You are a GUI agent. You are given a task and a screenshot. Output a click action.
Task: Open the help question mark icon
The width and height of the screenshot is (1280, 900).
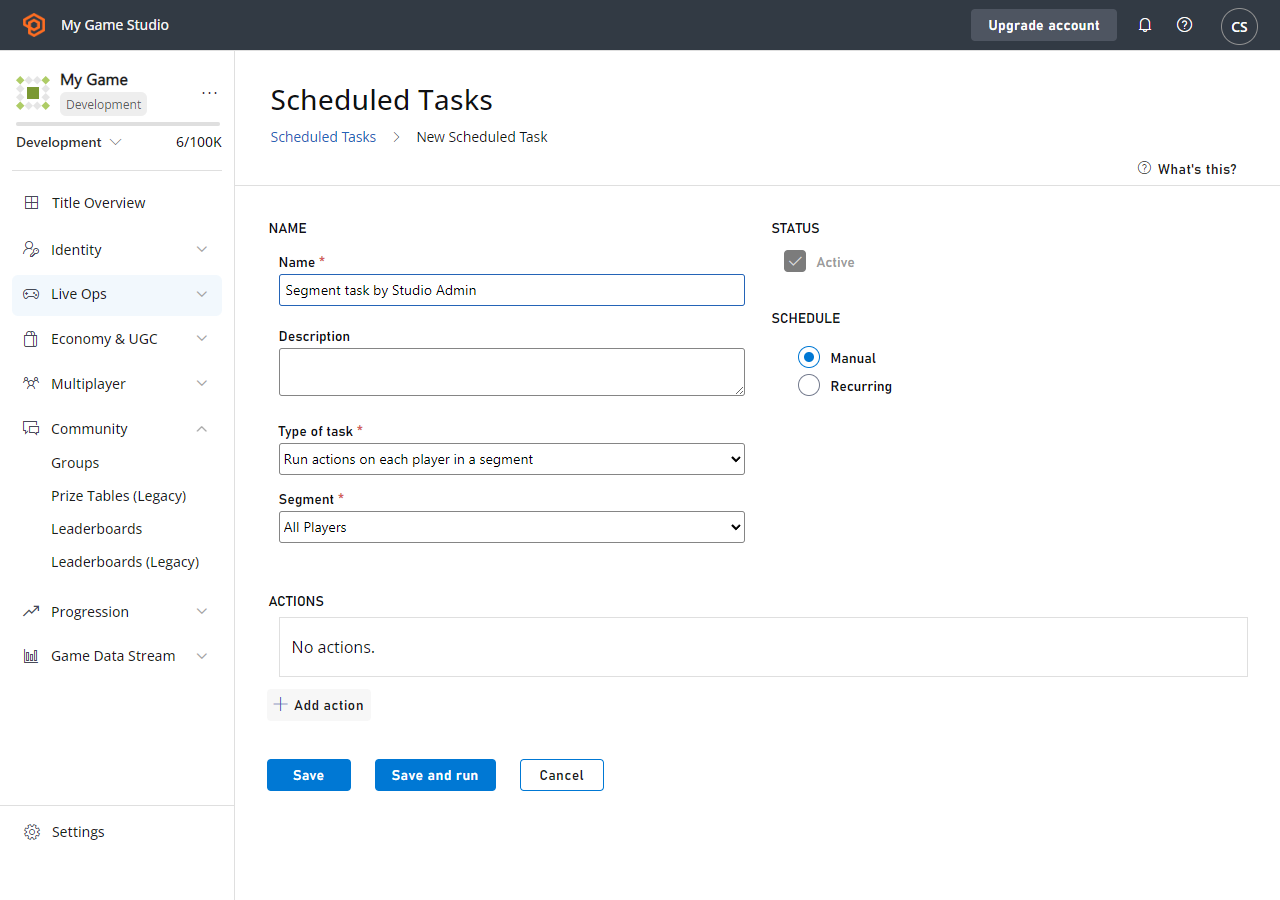(x=1185, y=25)
